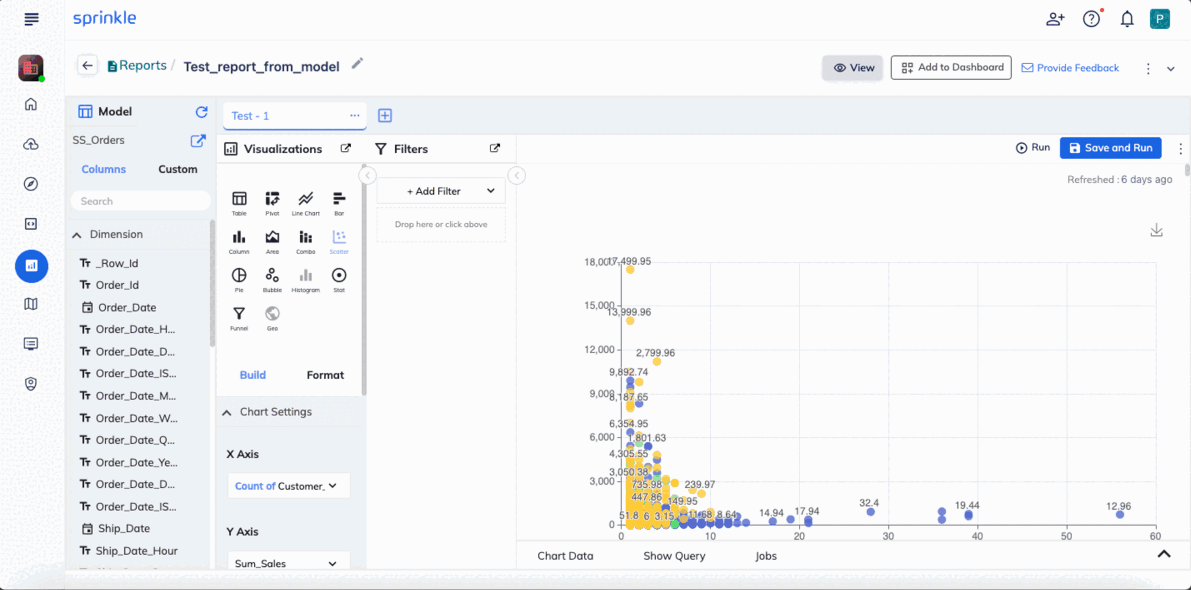Screen dimensions: 1191x590
Task: Open SS_Orders model in new window
Action: 197,140
